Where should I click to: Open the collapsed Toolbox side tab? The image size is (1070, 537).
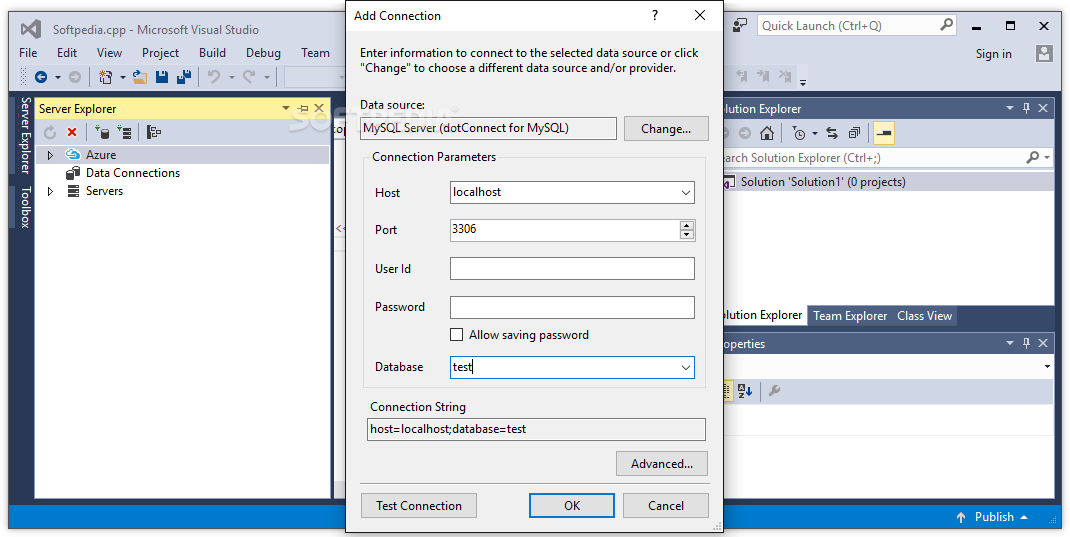[x=25, y=207]
